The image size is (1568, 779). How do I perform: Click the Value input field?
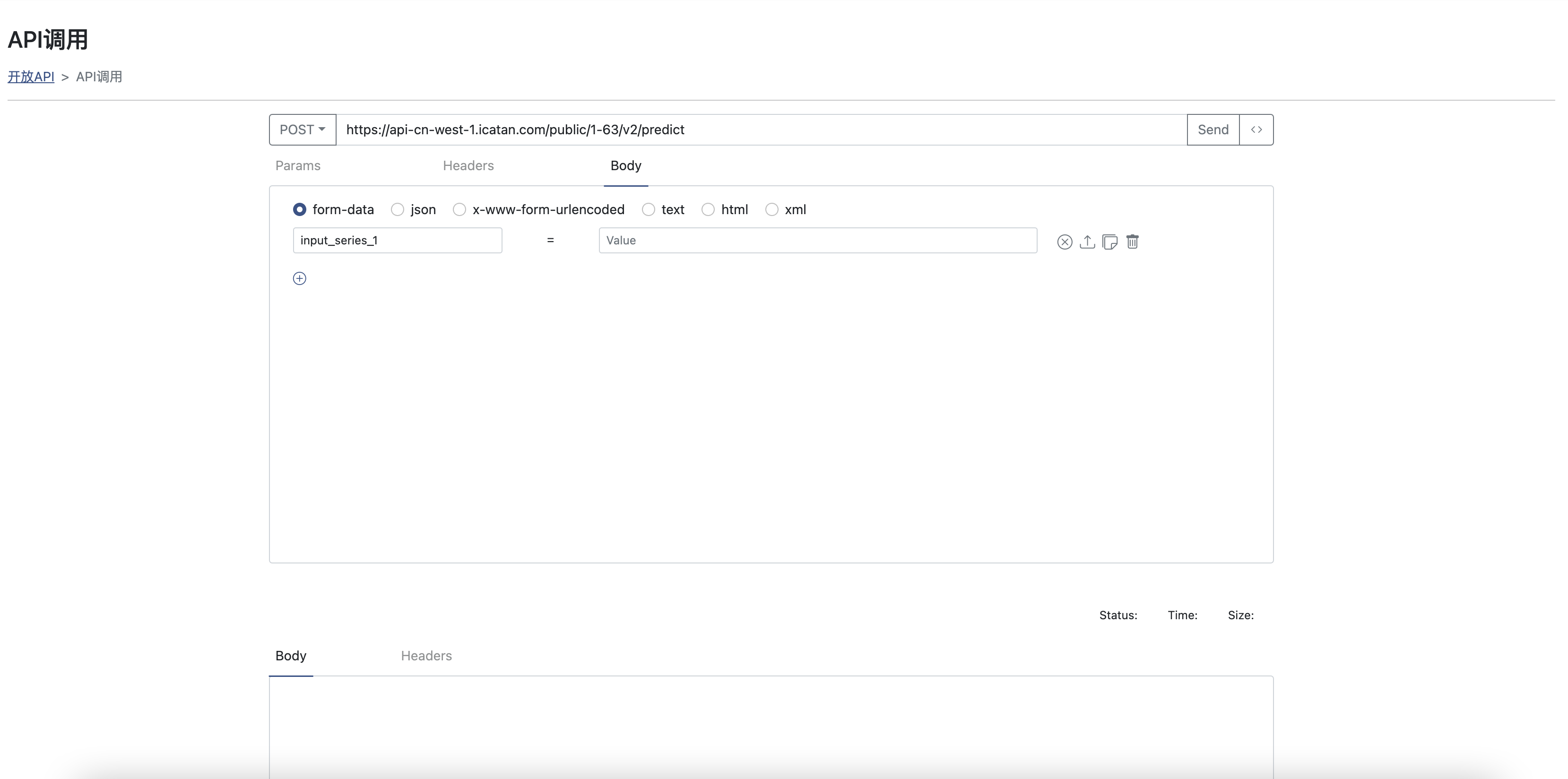817,241
